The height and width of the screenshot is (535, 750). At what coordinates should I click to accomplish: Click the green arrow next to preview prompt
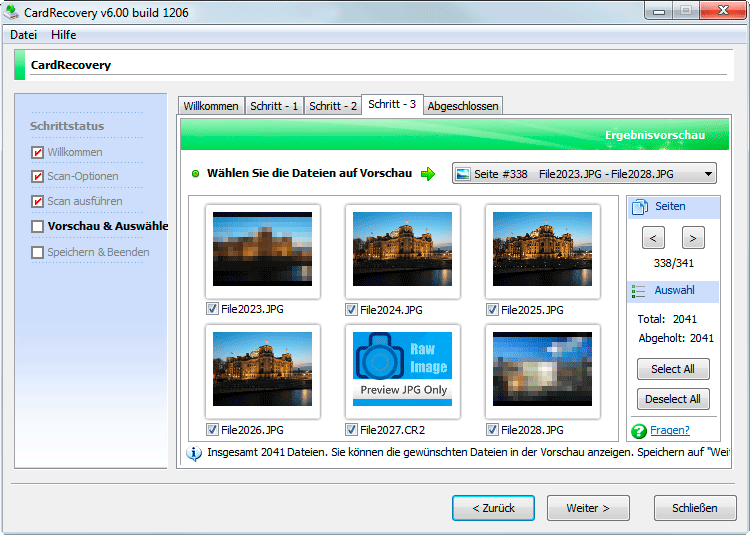[x=428, y=174]
